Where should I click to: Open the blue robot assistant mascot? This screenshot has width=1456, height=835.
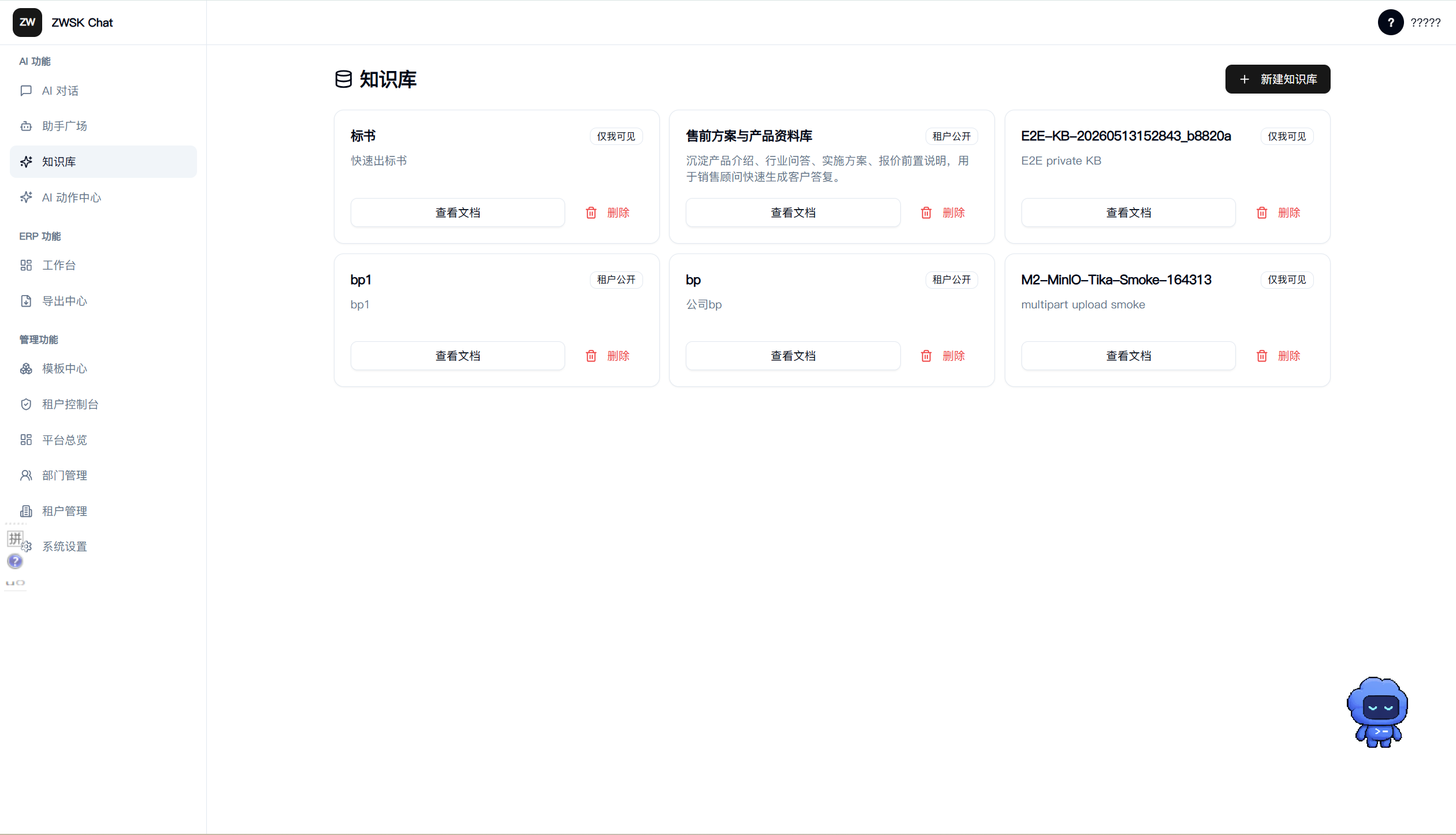1377,712
